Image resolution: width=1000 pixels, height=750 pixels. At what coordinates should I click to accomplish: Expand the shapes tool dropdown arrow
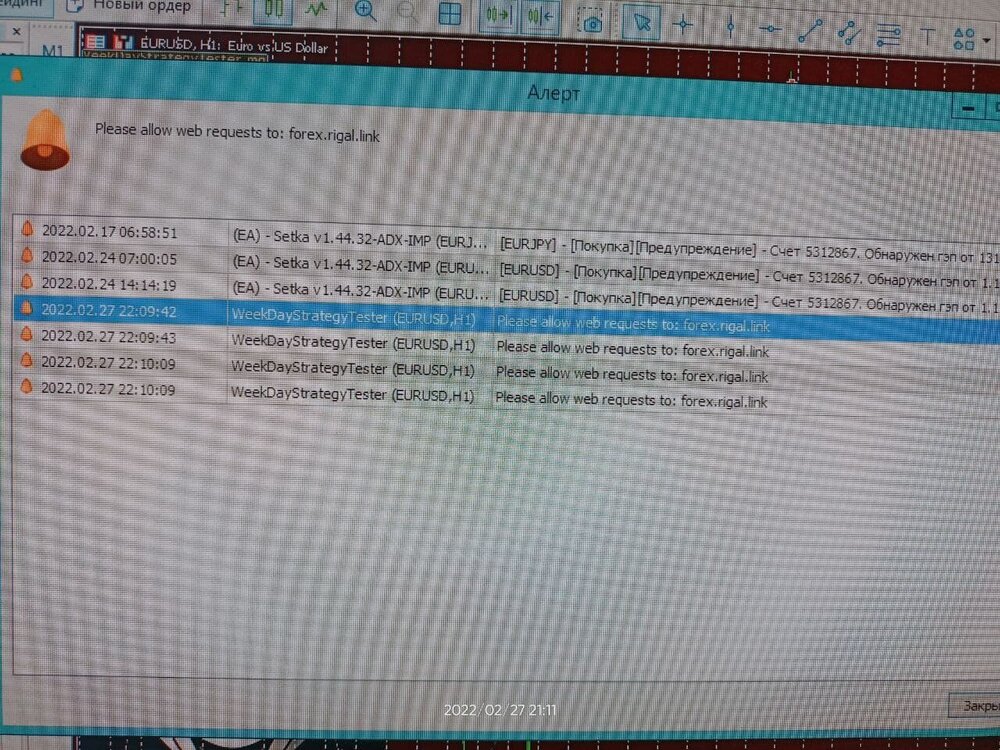click(x=987, y=40)
